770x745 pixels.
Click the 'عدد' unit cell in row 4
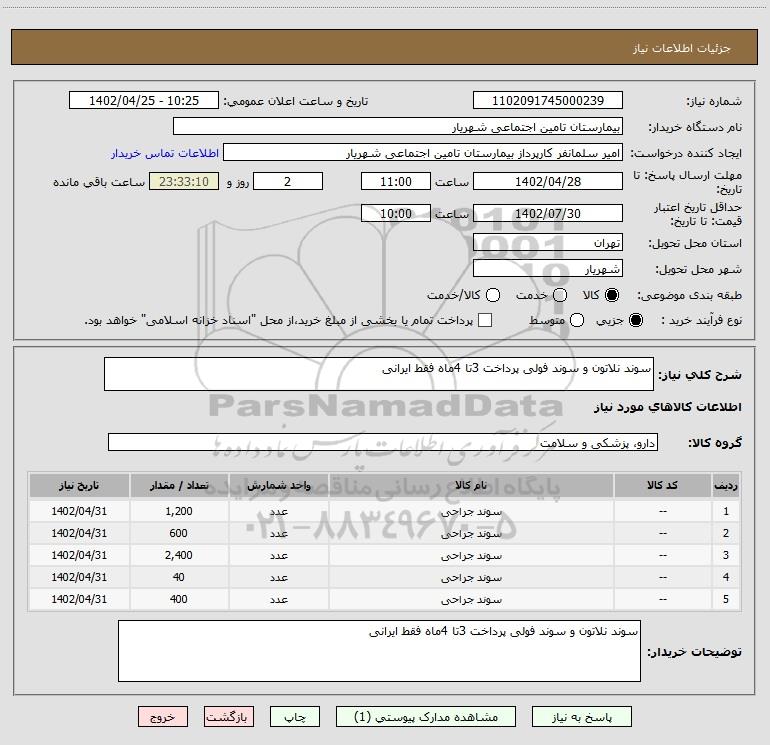(278, 578)
